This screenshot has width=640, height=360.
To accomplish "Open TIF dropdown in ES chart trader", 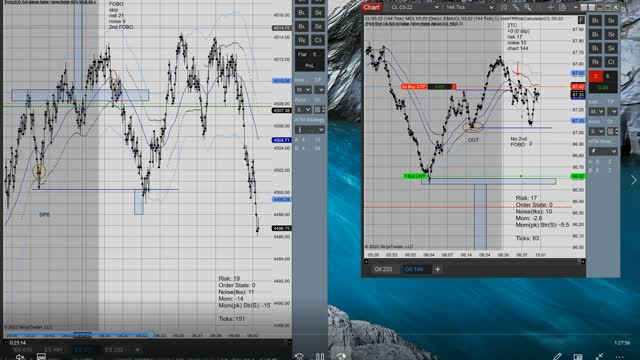I will click(x=319, y=89).
